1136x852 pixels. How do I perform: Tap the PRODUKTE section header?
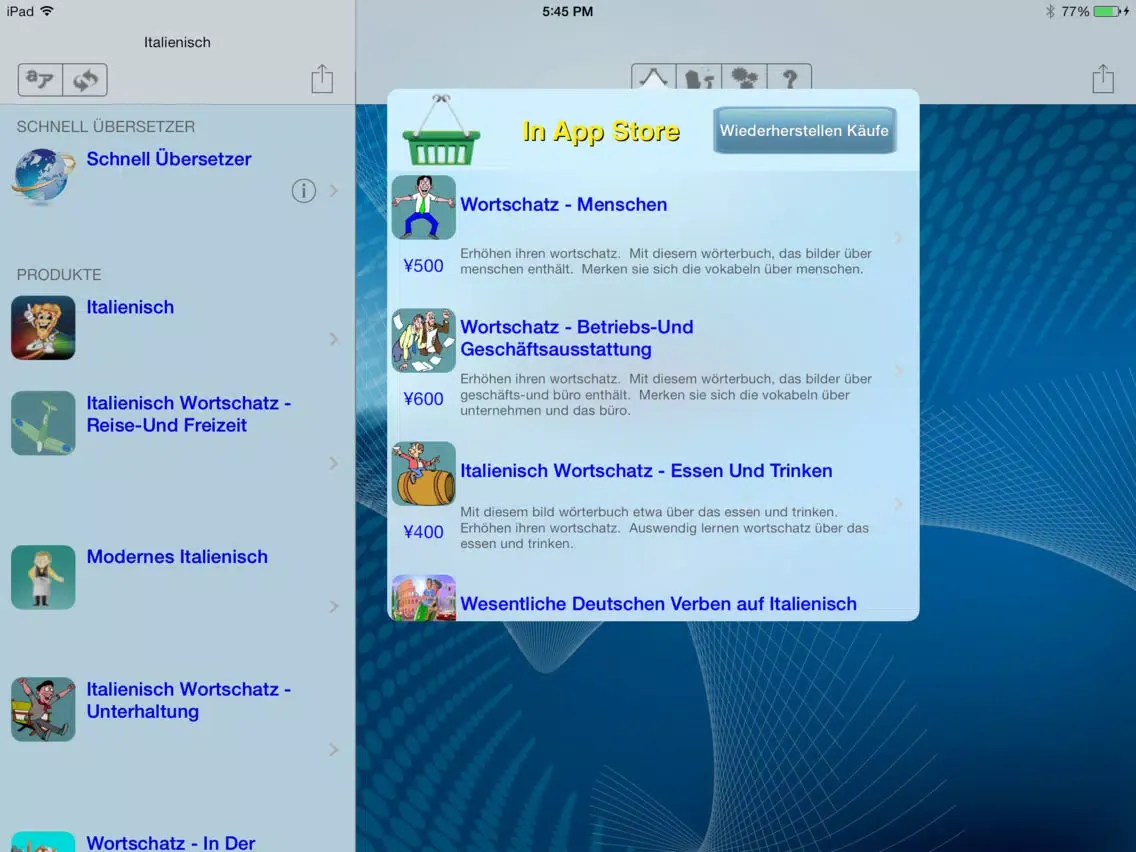click(x=59, y=275)
